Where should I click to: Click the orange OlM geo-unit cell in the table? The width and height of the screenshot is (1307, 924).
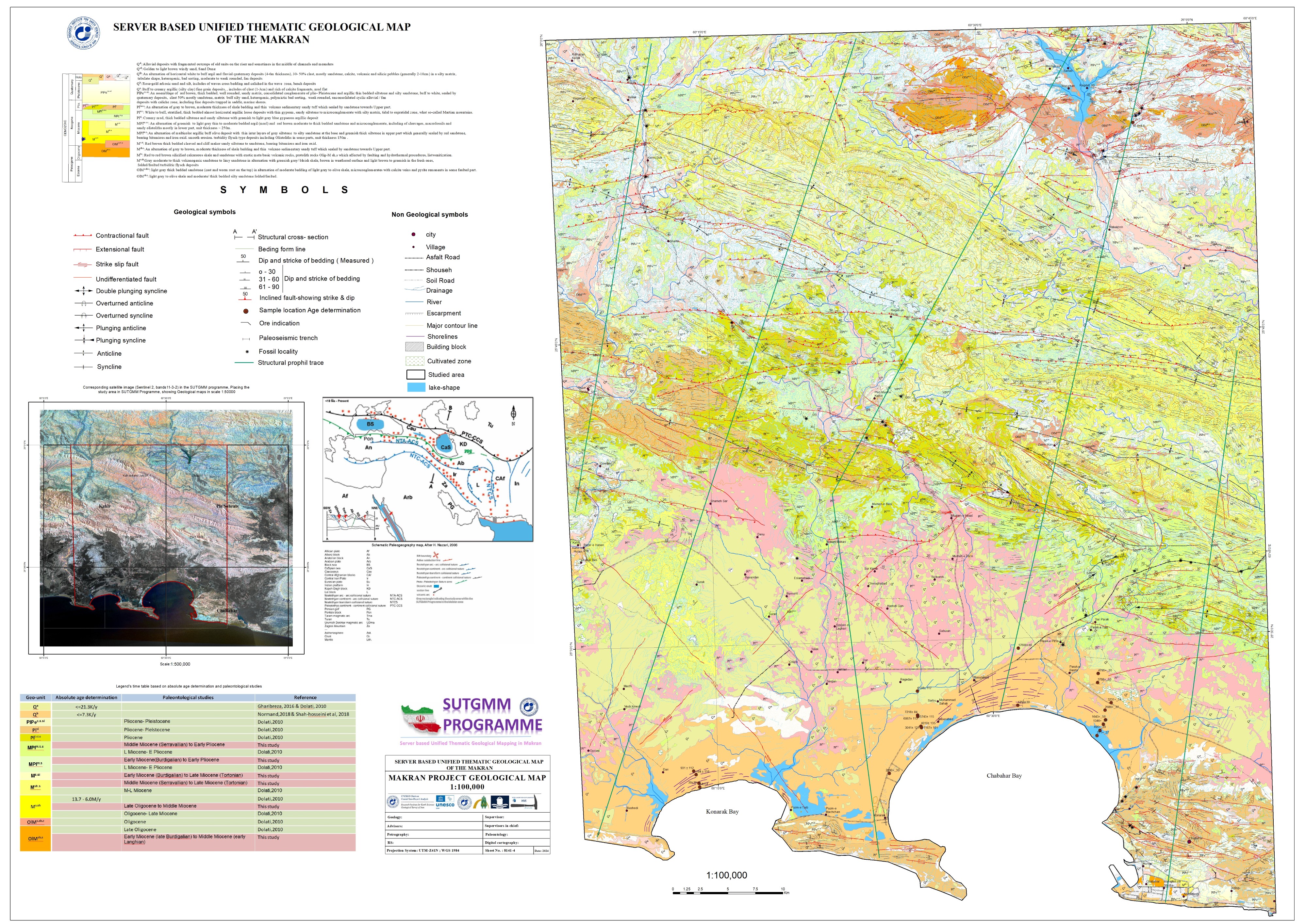(35, 839)
